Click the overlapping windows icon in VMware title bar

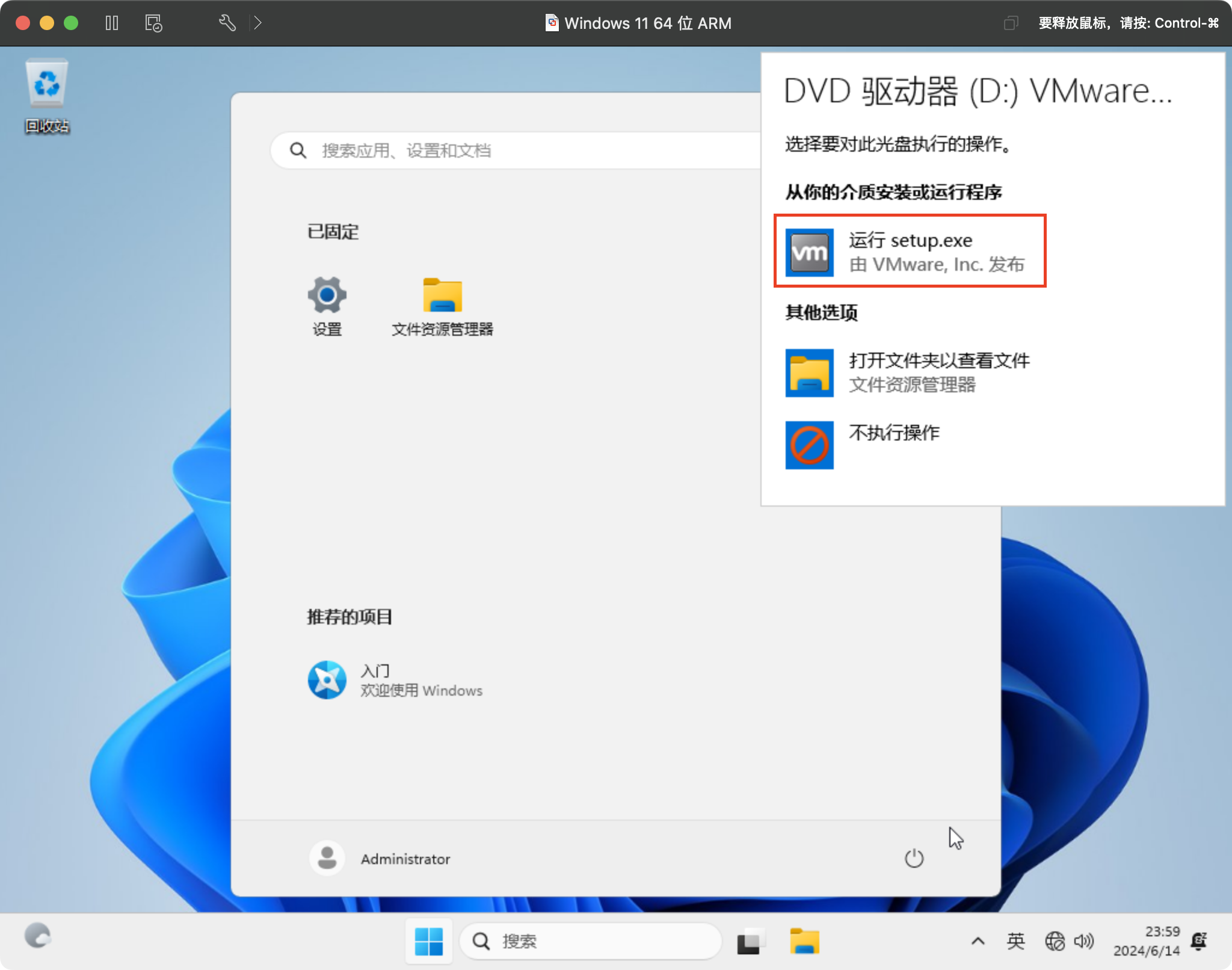click(1011, 23)
